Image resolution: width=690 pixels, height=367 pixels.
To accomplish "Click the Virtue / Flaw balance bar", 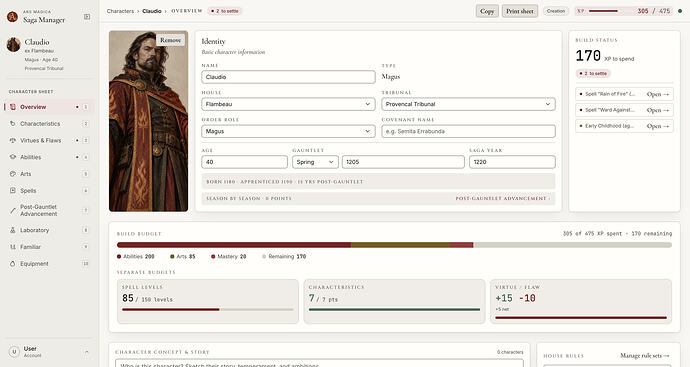I will (581, 317).
